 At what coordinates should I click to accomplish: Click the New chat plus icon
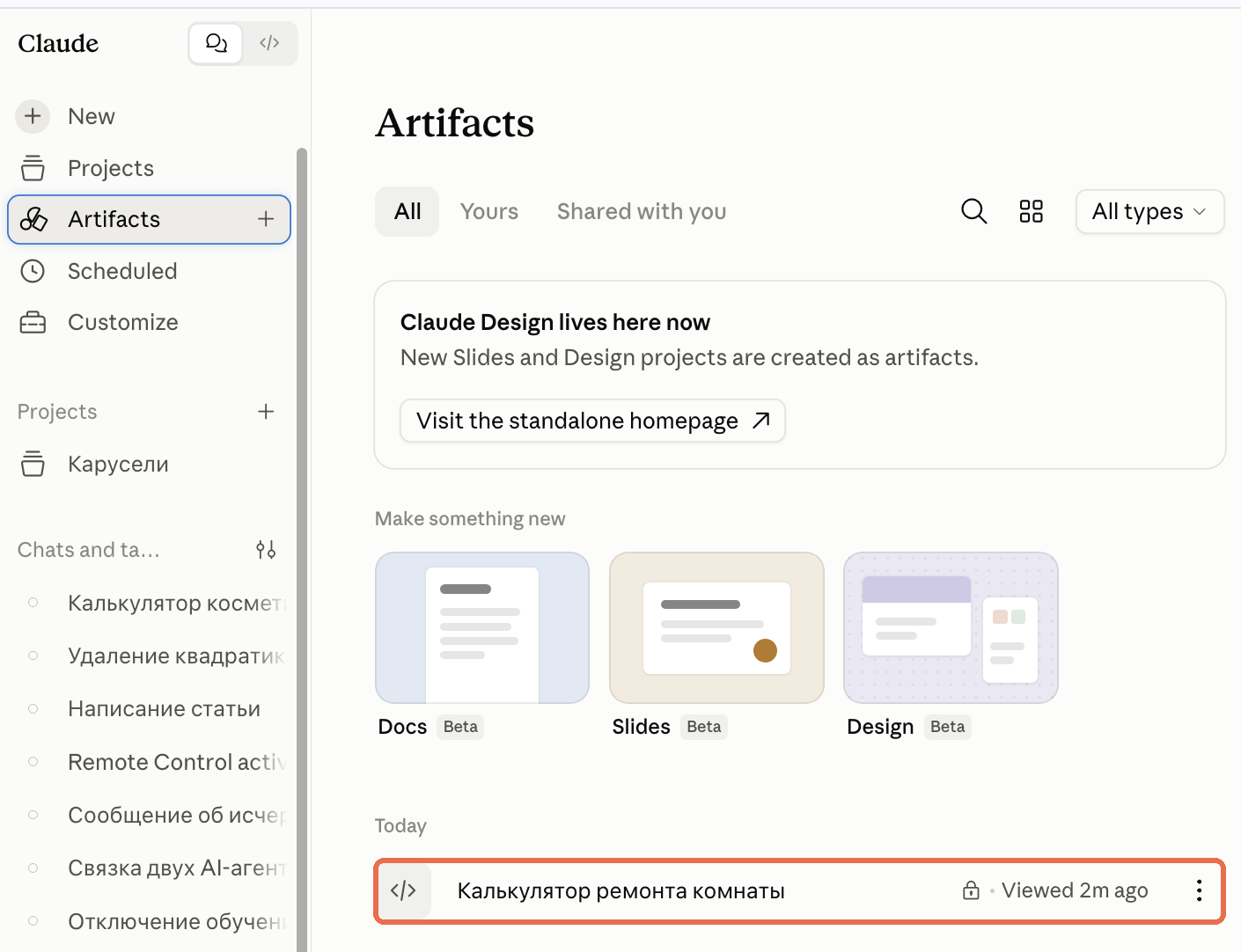[33, 116]
